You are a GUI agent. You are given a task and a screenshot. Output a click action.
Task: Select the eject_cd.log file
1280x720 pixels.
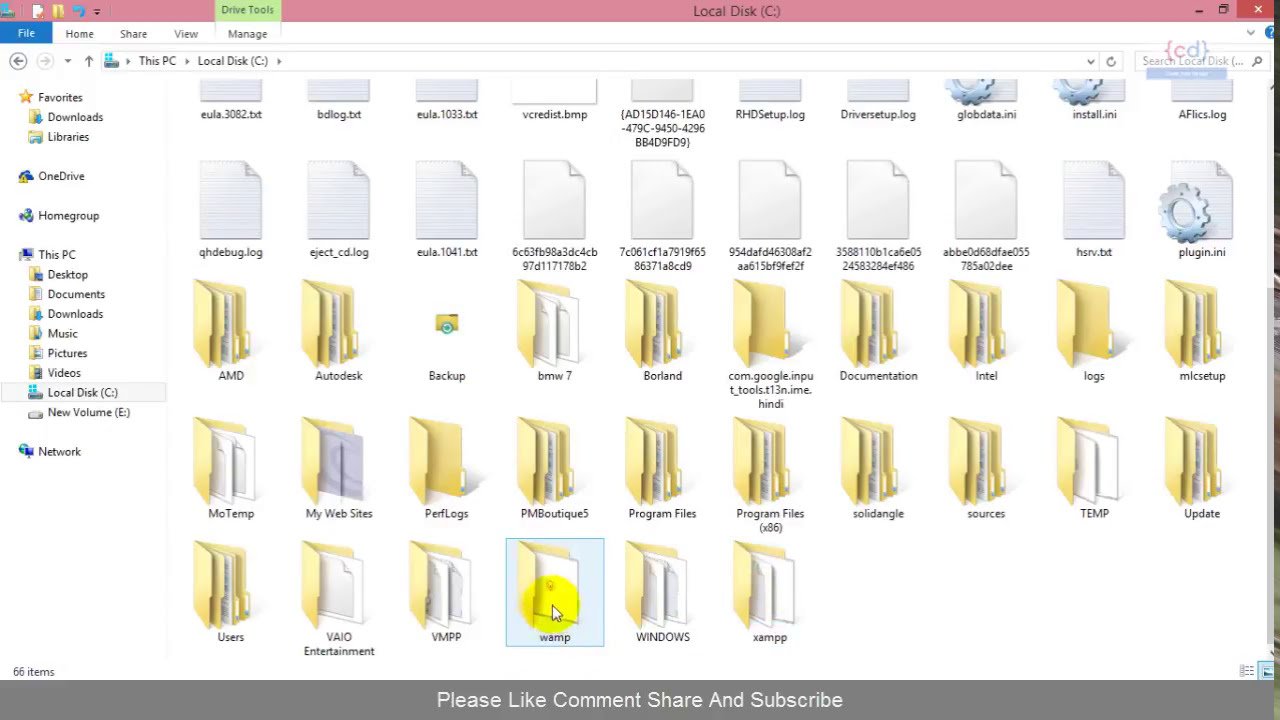point(338,209)
